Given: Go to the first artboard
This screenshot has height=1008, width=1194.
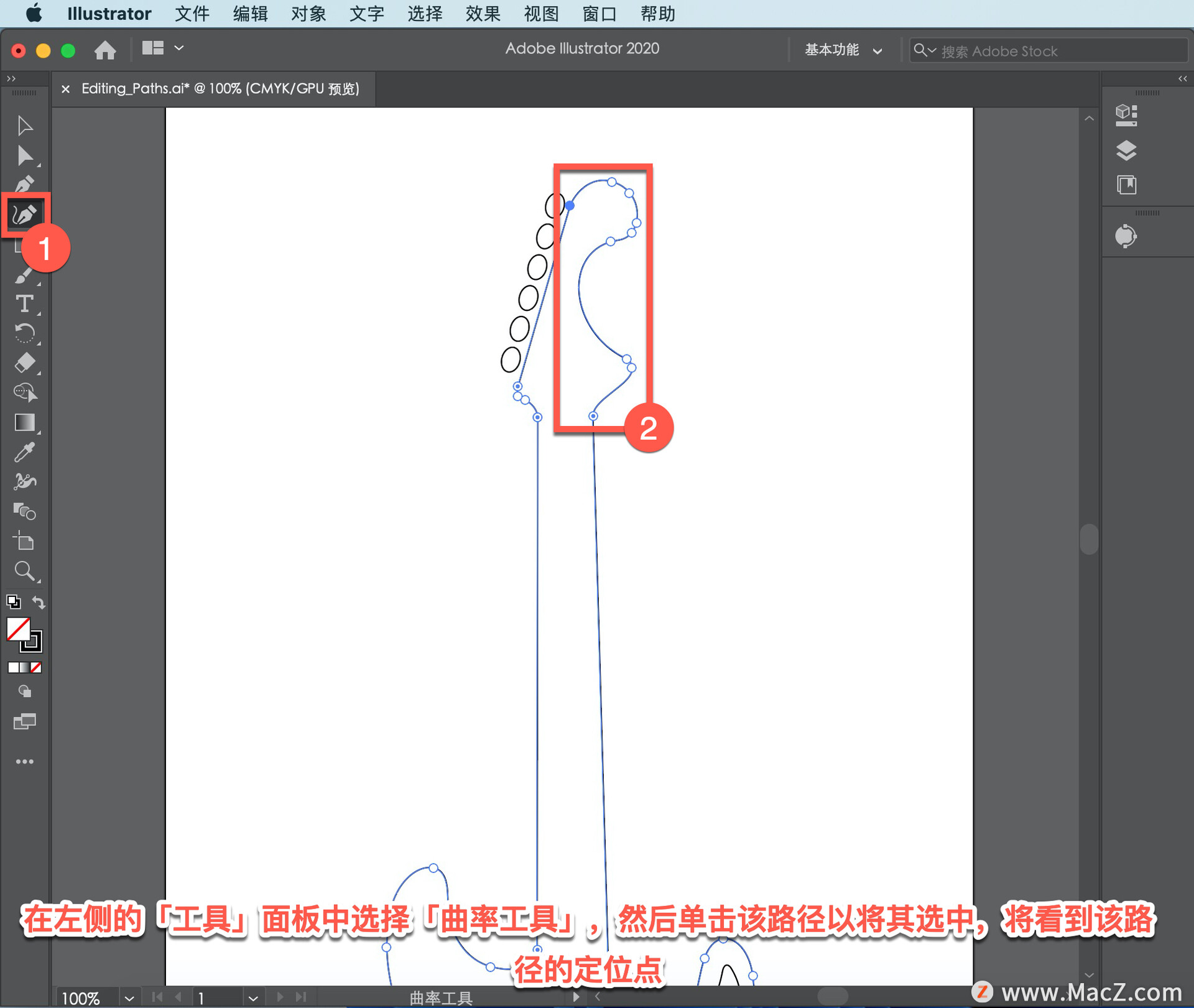Looking at the screenshot, I should (157, 996).
